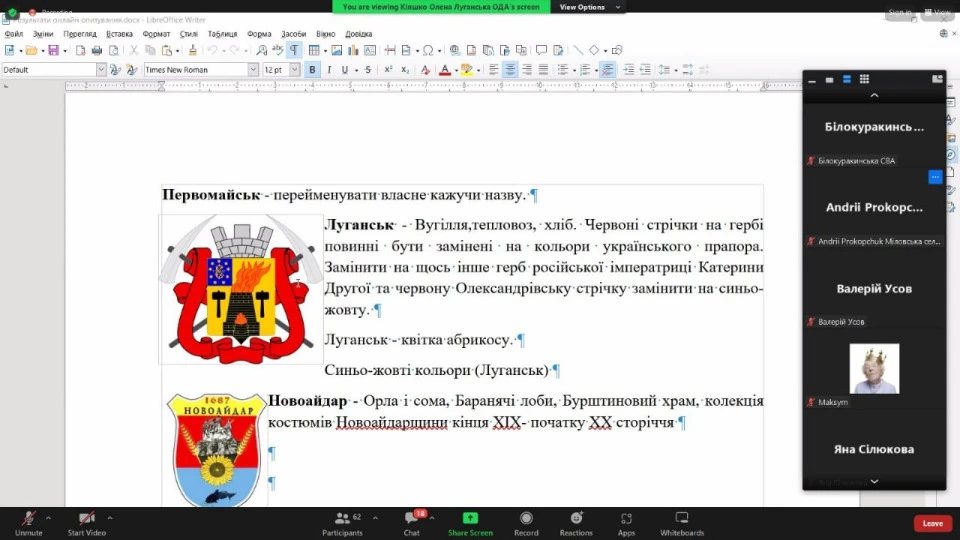Select the Basic Shapes diamond icon

pos(594,50)
